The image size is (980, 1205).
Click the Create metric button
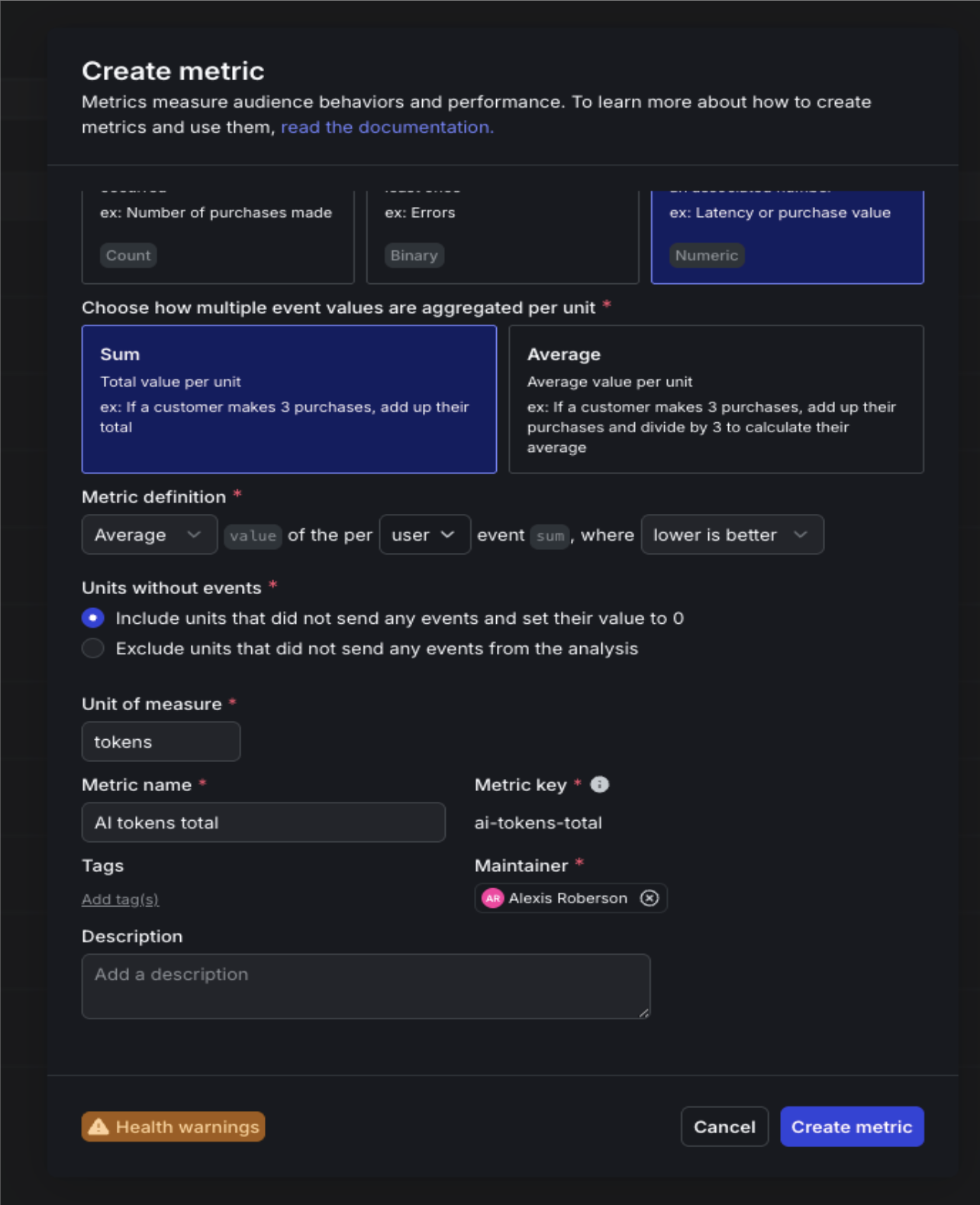(852, 1126)
